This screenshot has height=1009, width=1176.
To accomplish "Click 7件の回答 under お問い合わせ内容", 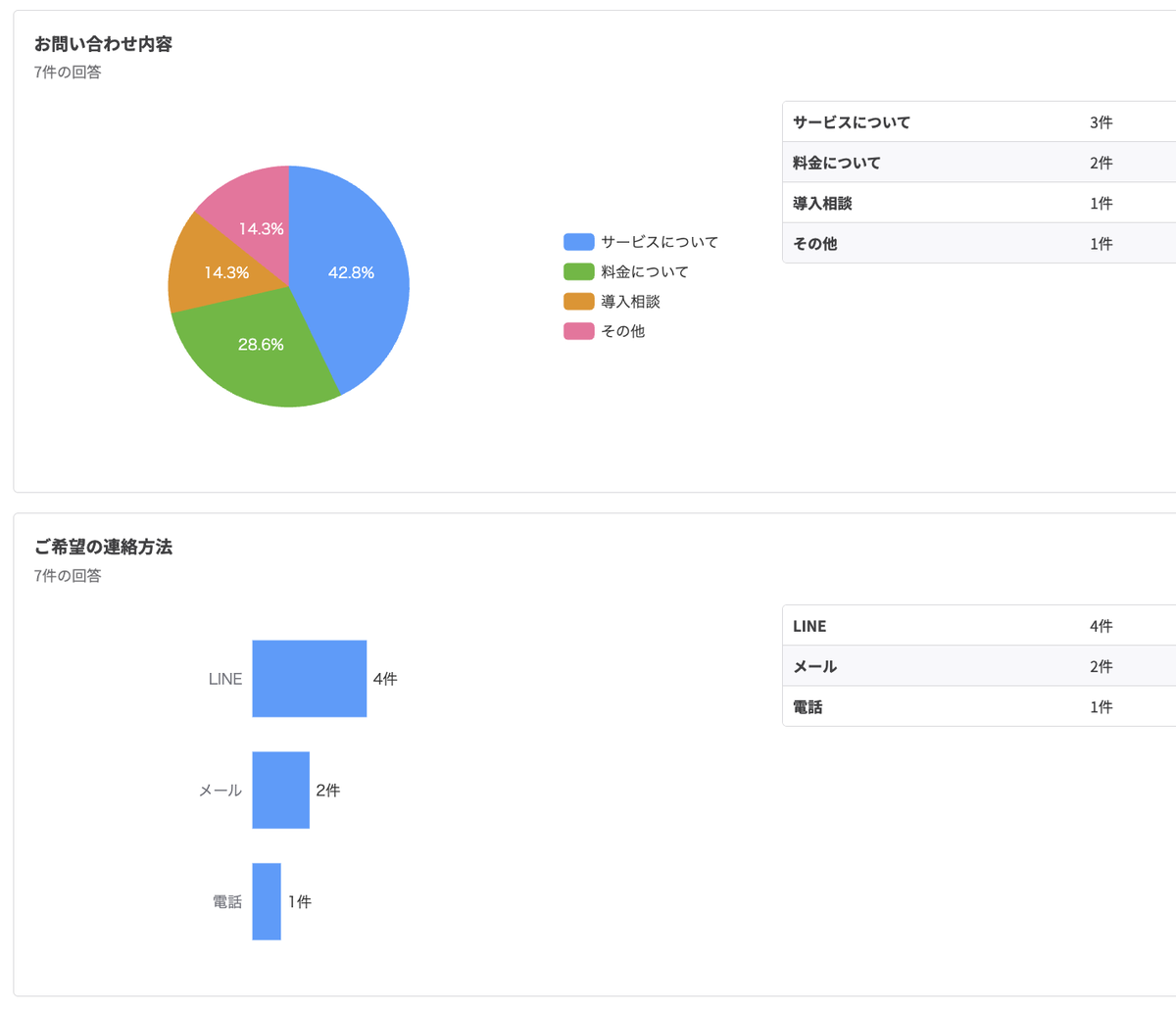I will 68,72.
